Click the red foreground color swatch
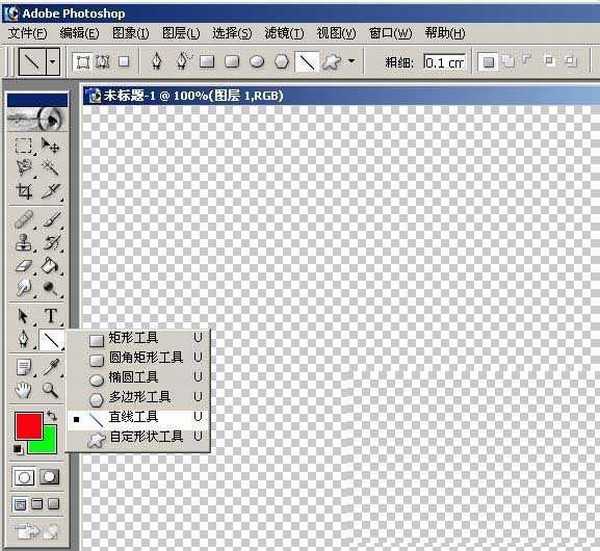600x551 pixels. [x=27, y=425]
